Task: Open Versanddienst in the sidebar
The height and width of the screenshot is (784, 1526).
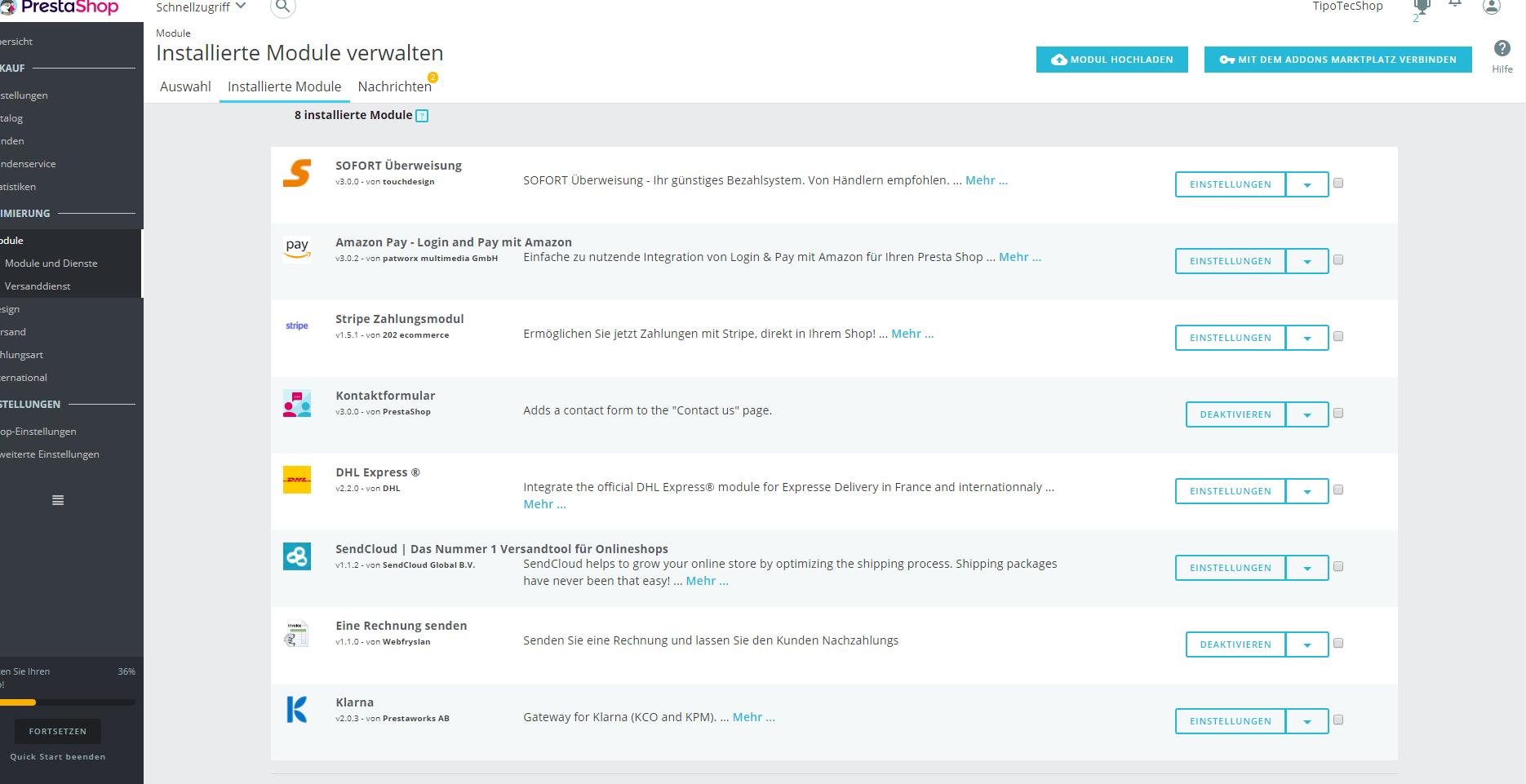Action: tap(38, 286)
